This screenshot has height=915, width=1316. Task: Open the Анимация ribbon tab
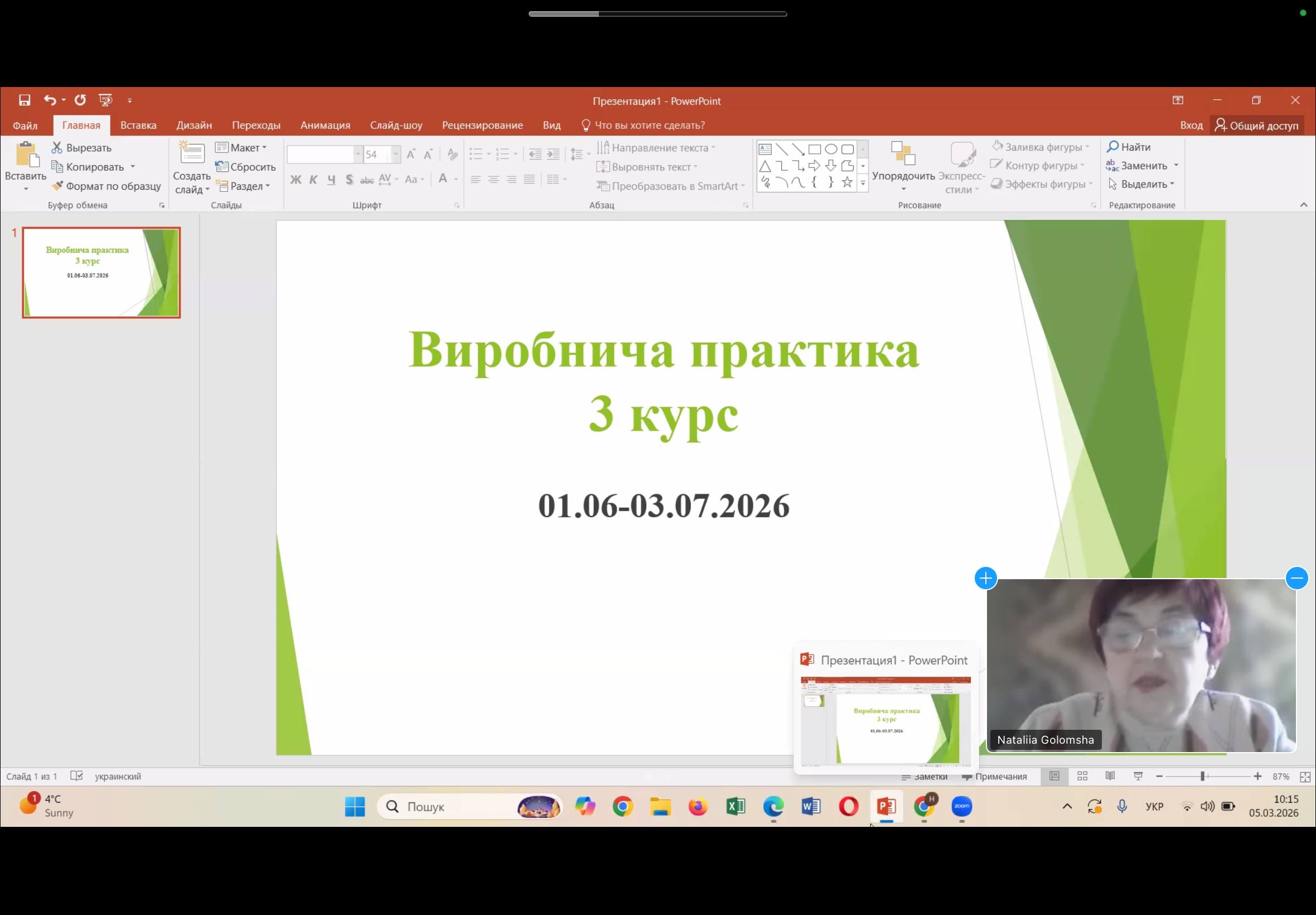(325, 126)
